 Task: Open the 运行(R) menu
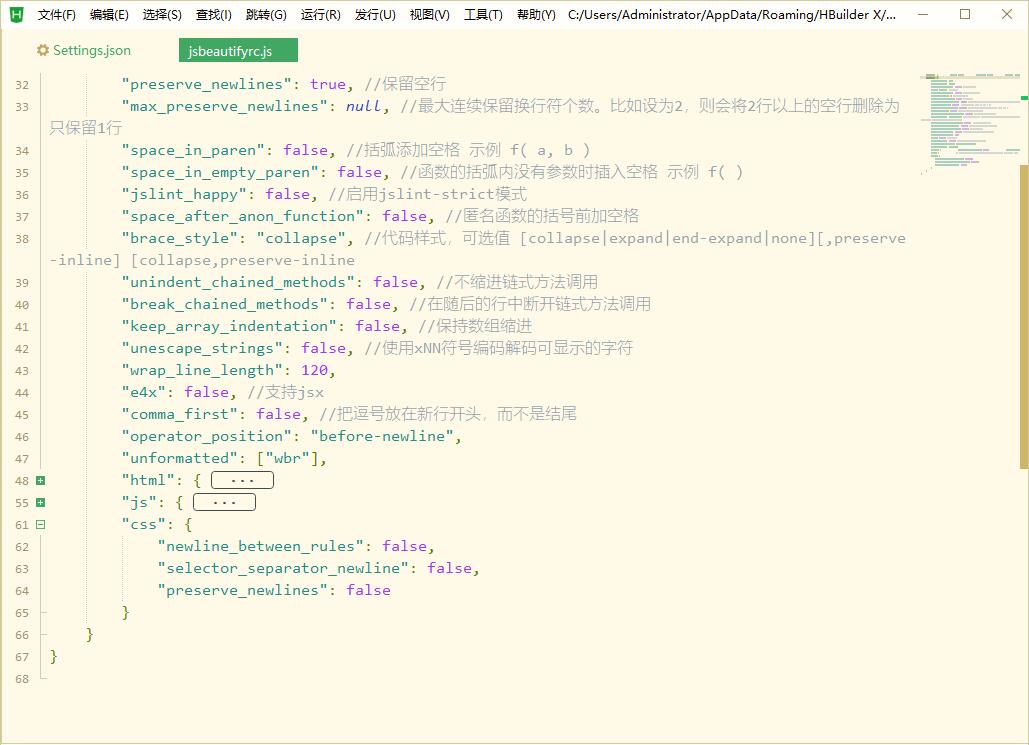pos(320,15)
